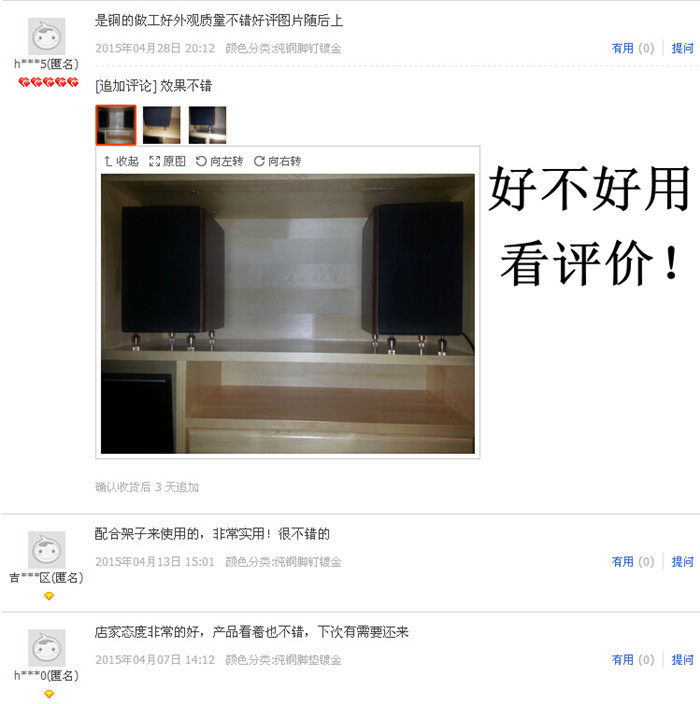
Task: Collapse the expanded photo with 收起
Action: click(x=121, y=161)
